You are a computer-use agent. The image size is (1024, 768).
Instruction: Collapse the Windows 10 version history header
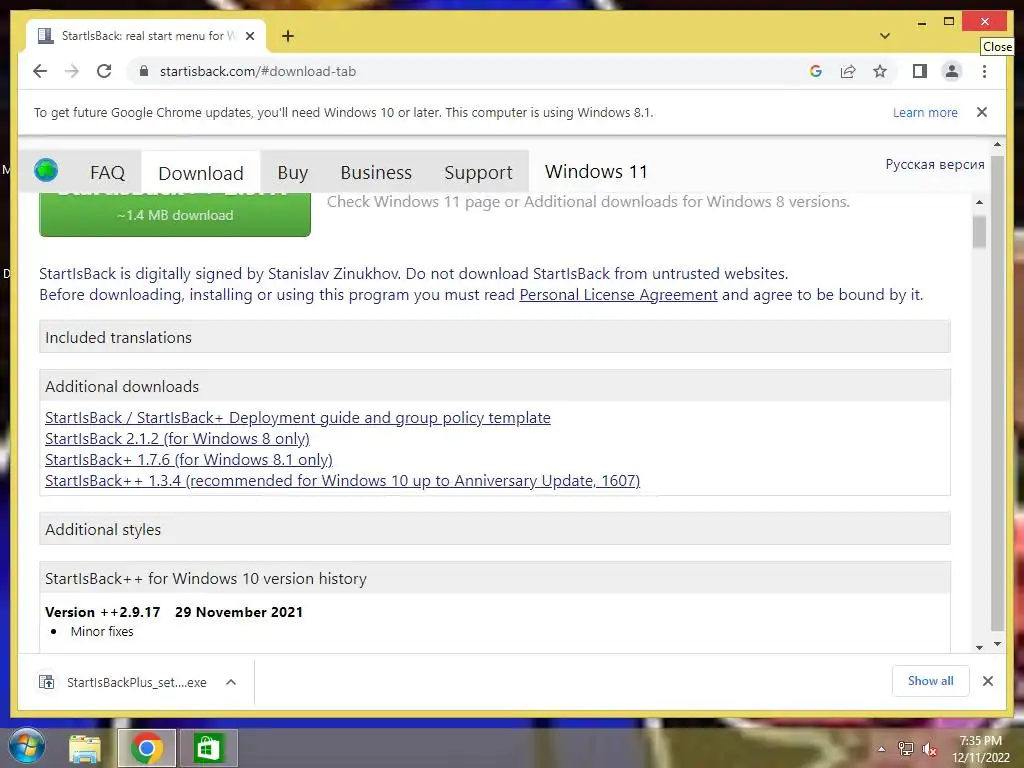pos(494,578)
